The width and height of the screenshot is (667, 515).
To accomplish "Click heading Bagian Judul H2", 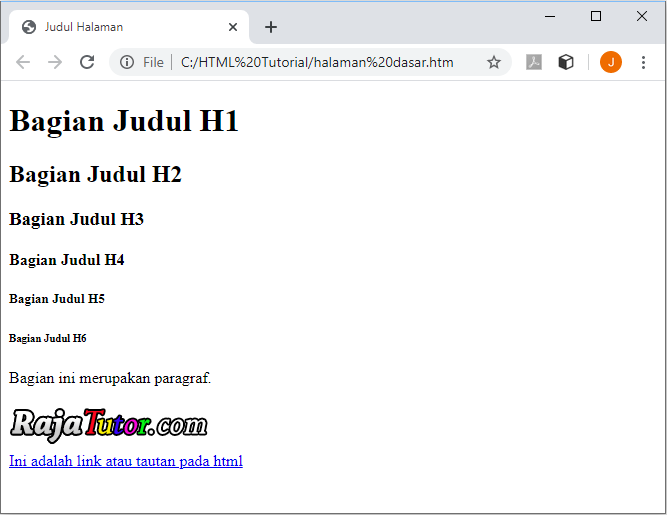I will pyautogui.click(x=95, y=174).
